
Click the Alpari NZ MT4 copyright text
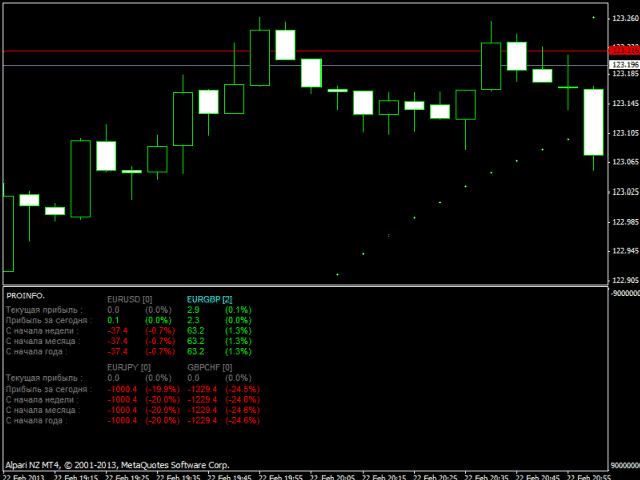(117, 465)
